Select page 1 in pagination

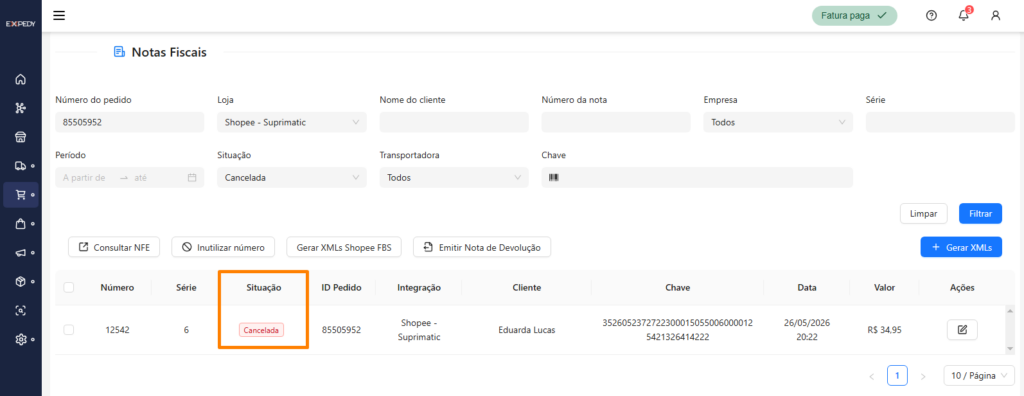pyautogui.click(x=897, y=376)
